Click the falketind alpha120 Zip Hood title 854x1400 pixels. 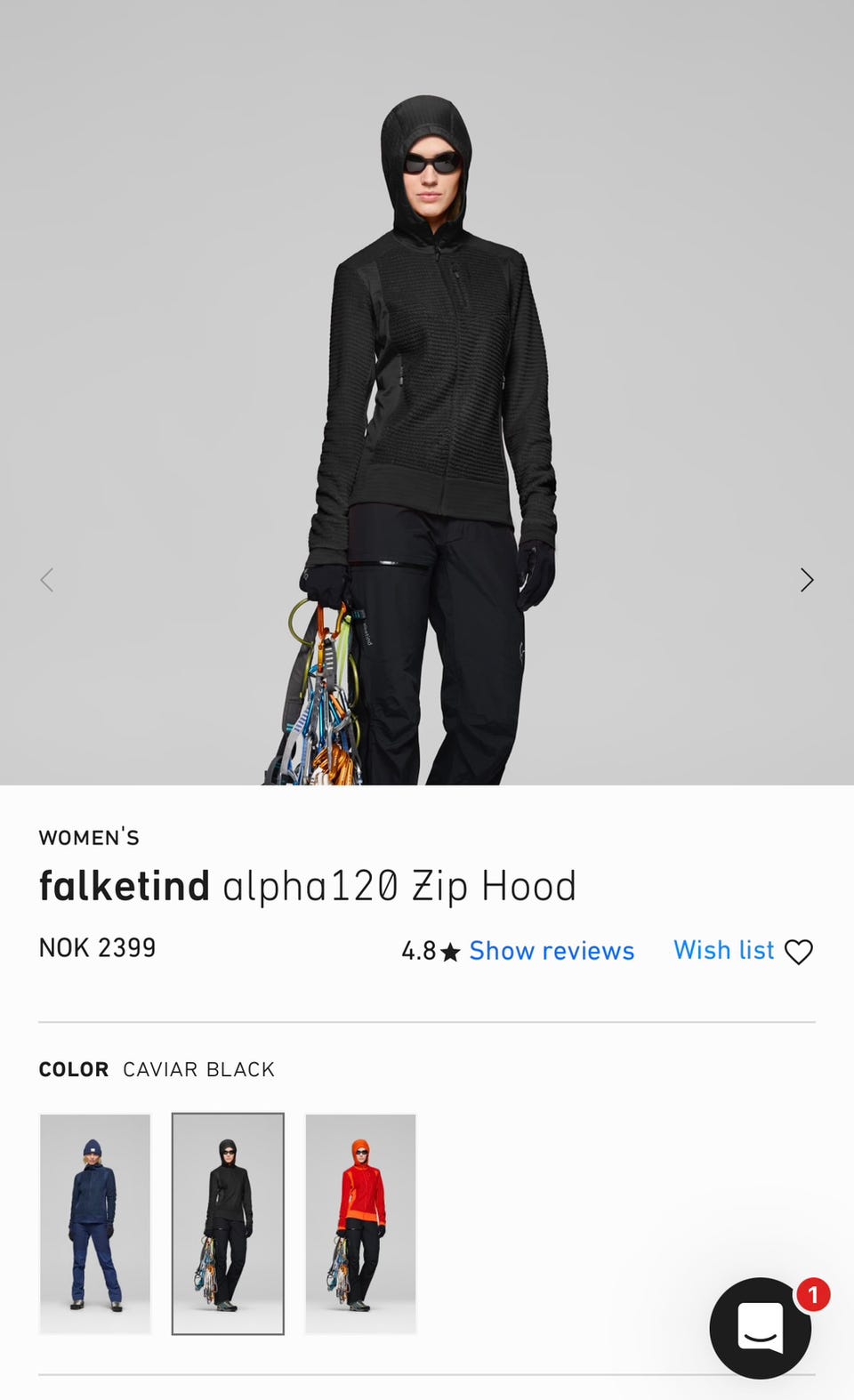coord(308,887)
